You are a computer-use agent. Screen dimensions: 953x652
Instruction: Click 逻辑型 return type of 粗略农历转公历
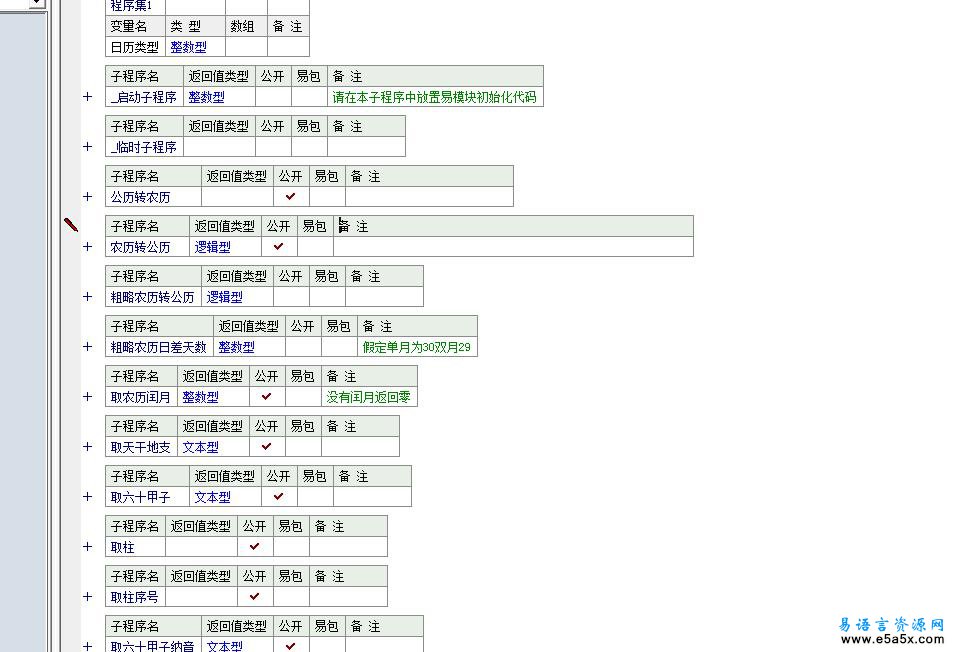[225, 297]
